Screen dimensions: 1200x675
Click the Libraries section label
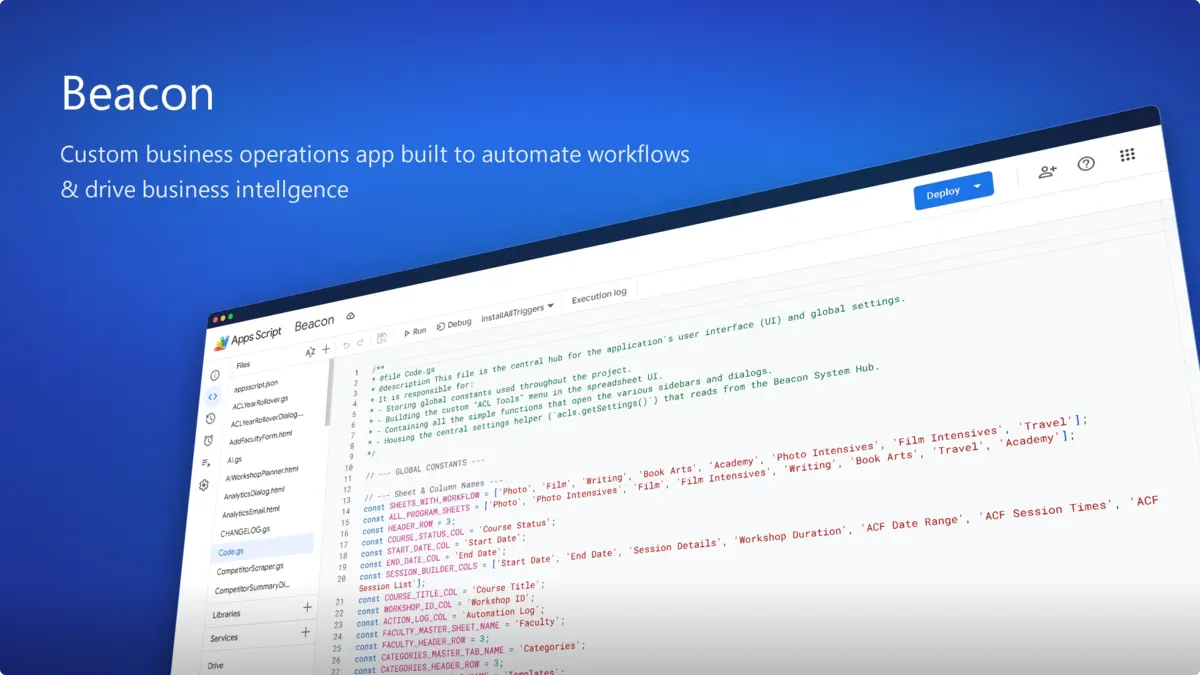point(226,614)
